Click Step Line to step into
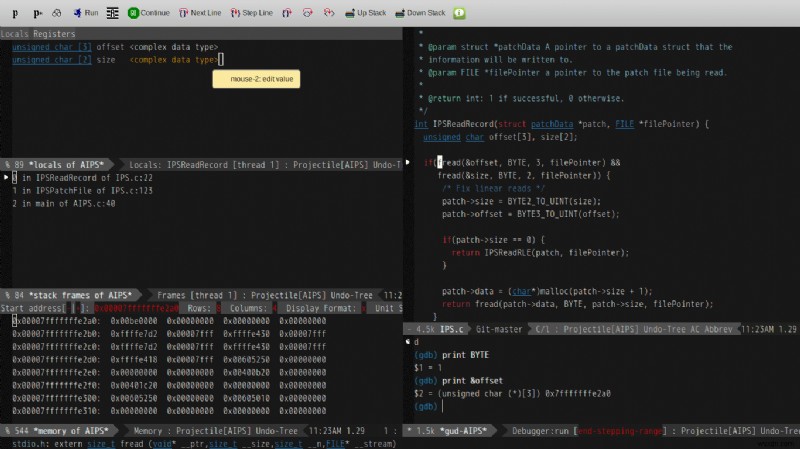The width and height of the screenshot is (800, 449). tap(254, 13)
